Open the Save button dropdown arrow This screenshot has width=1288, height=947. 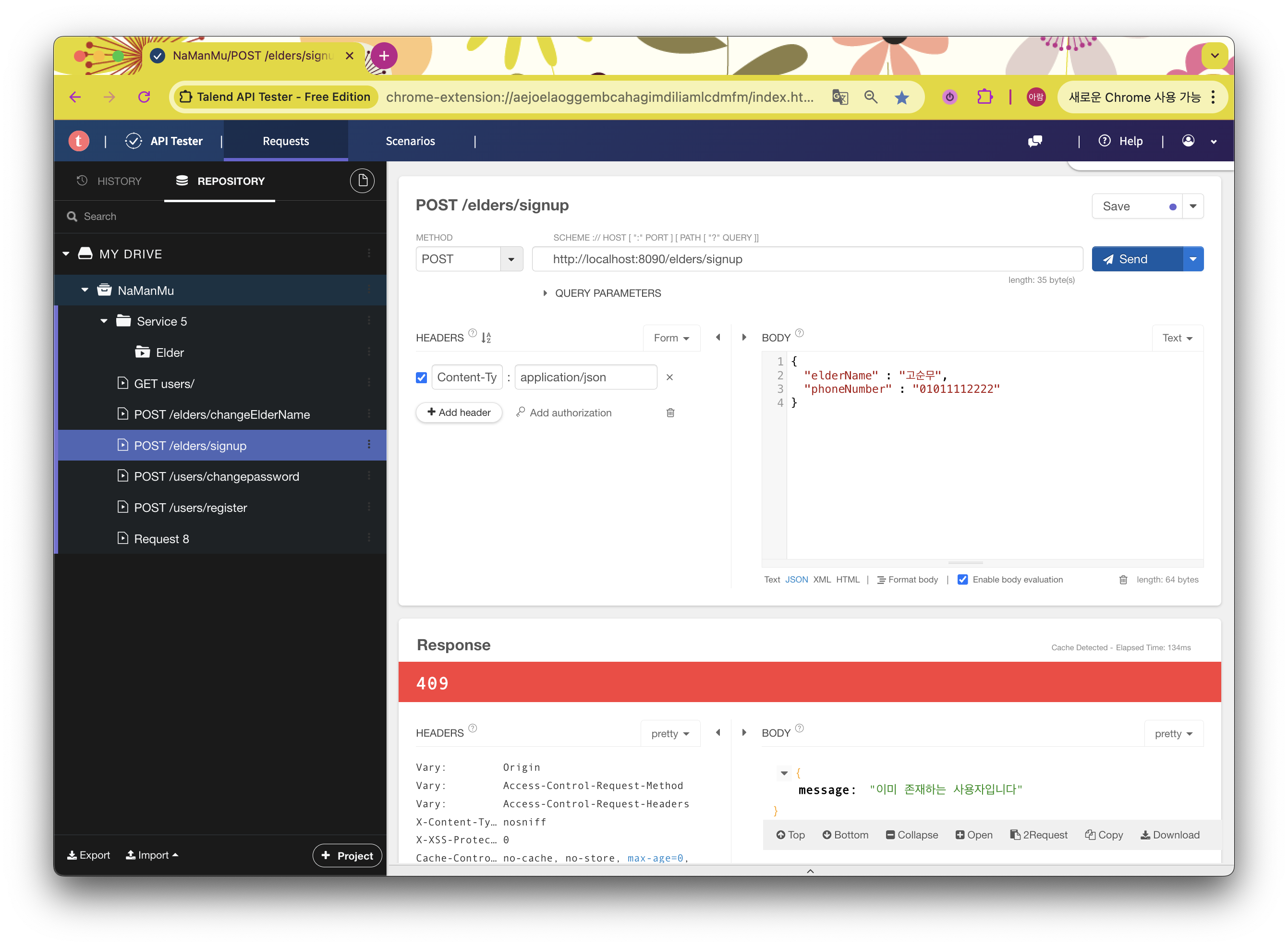[x=1193, y=206]
